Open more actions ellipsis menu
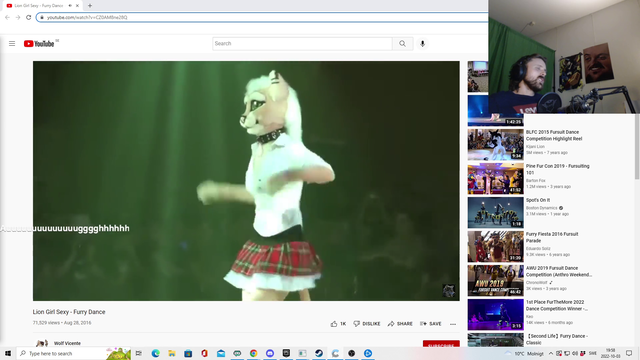 click(453, 324)
